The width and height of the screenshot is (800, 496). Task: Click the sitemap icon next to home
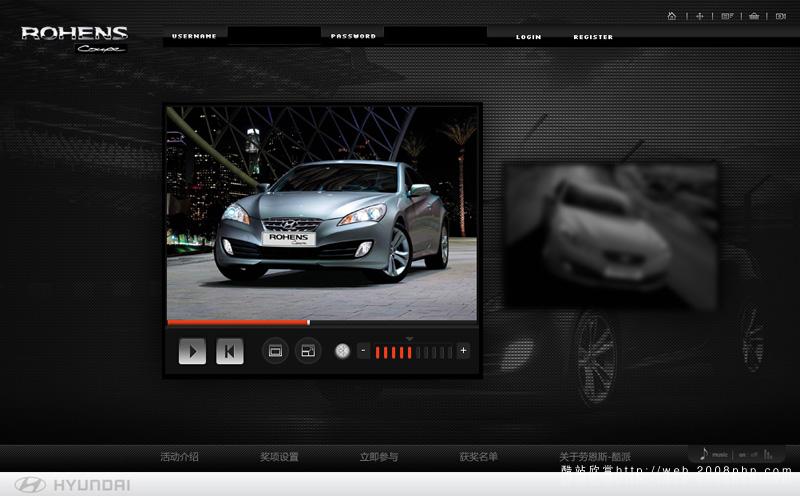click(x=700, y=16)
